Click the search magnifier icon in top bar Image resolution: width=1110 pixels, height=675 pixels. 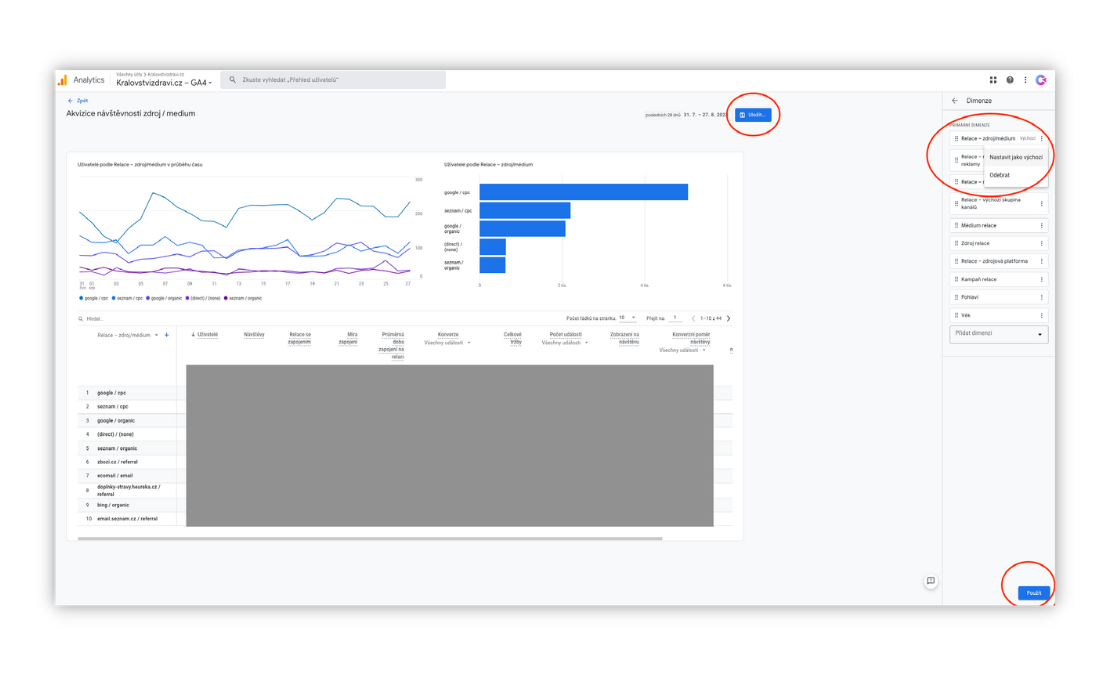click(232, 80)
